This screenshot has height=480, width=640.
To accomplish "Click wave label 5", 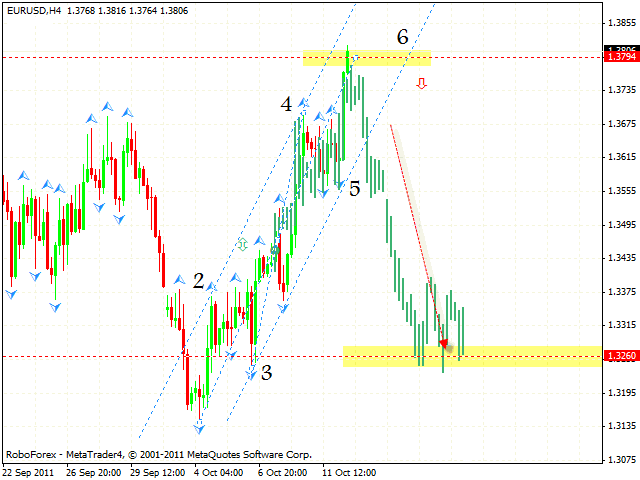I will [355, 189].
